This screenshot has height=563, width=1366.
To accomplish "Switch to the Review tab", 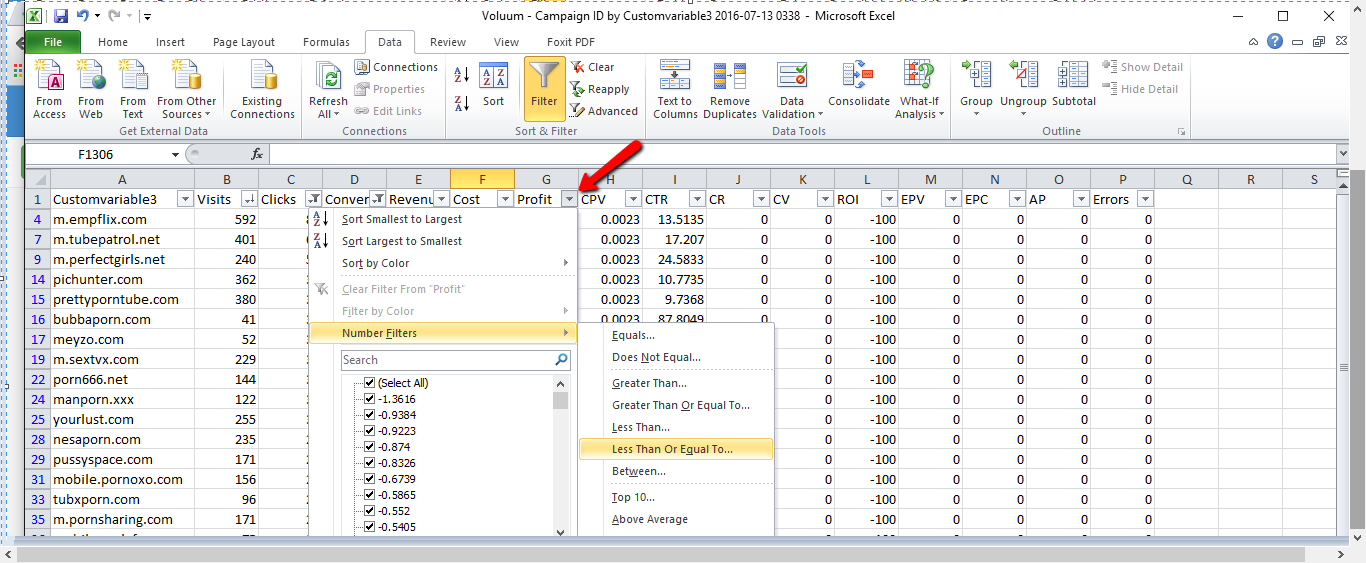I will [448, 42].
